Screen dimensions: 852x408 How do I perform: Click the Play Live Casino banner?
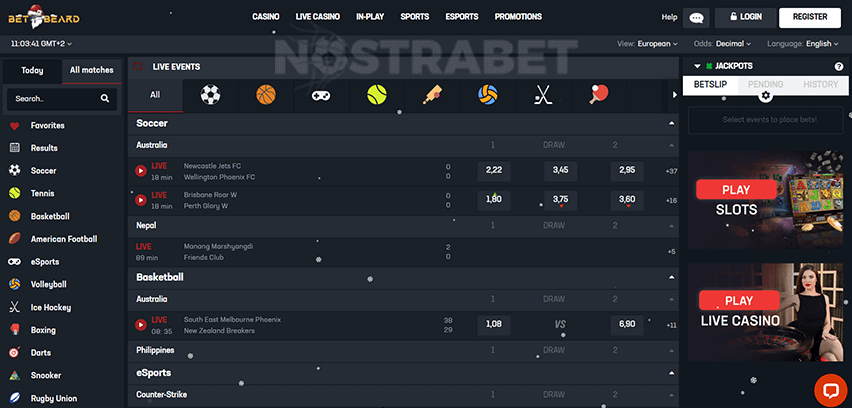click(766, 312)
